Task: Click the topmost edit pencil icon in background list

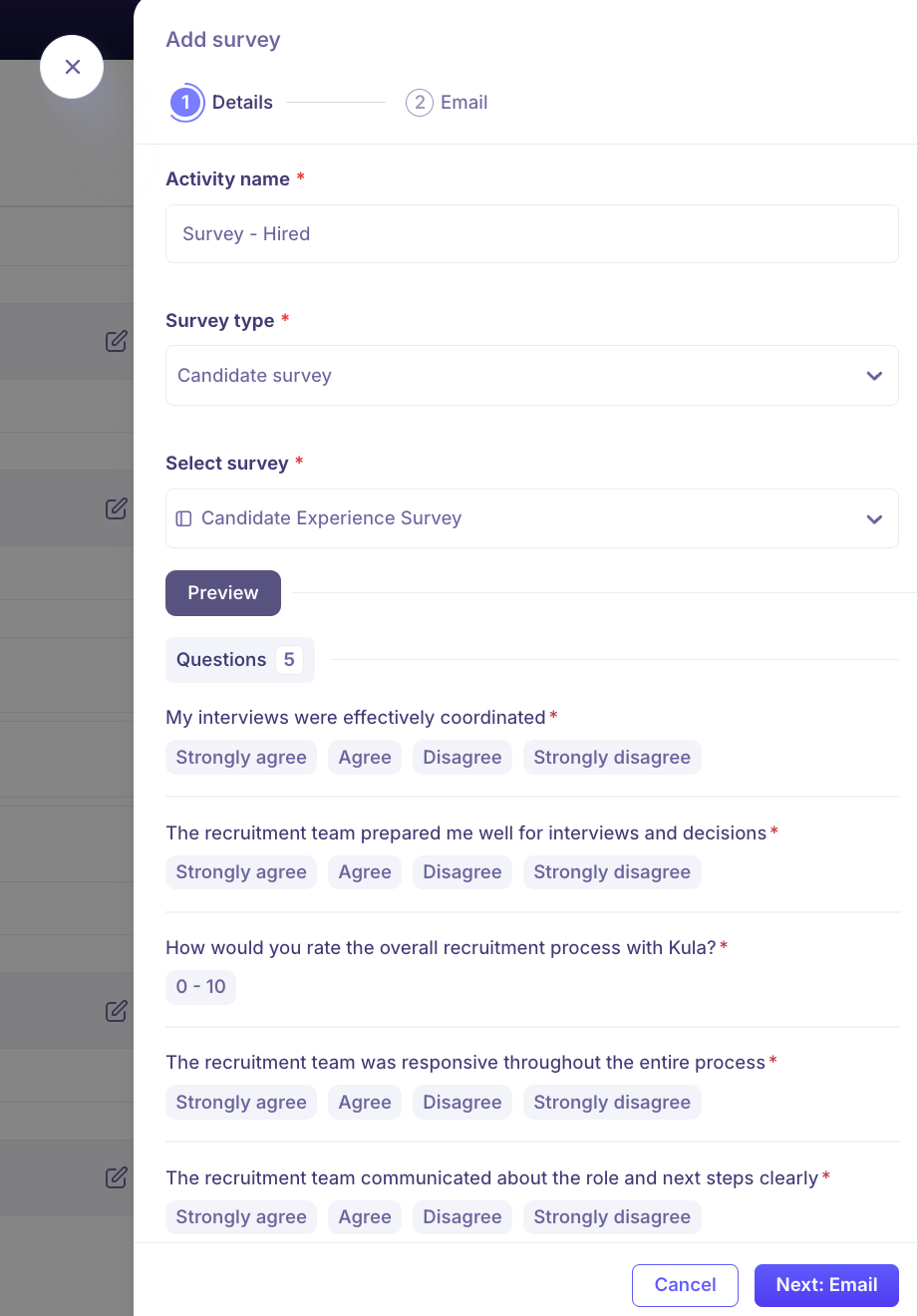Action: tap(117, 341)
